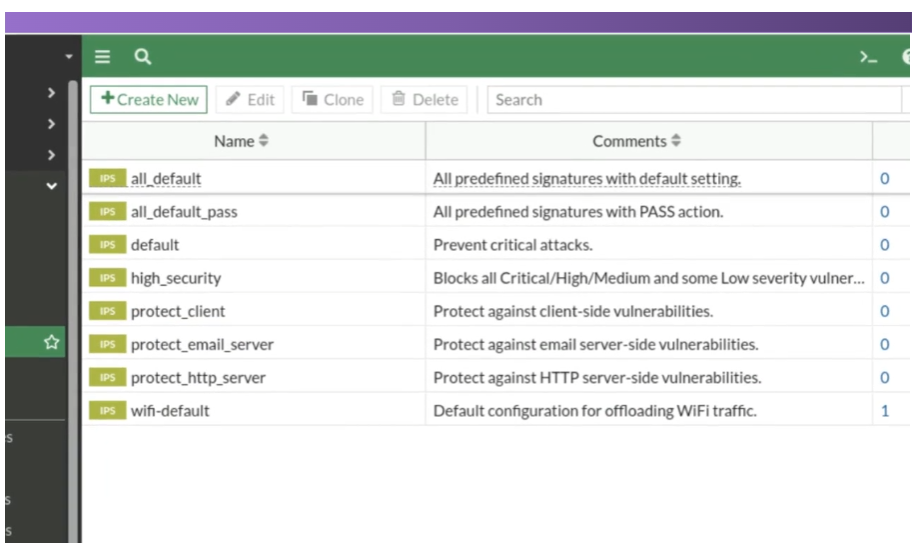Click comment 'Protect against email server-side vulnerabilities.'

(595, 344)
